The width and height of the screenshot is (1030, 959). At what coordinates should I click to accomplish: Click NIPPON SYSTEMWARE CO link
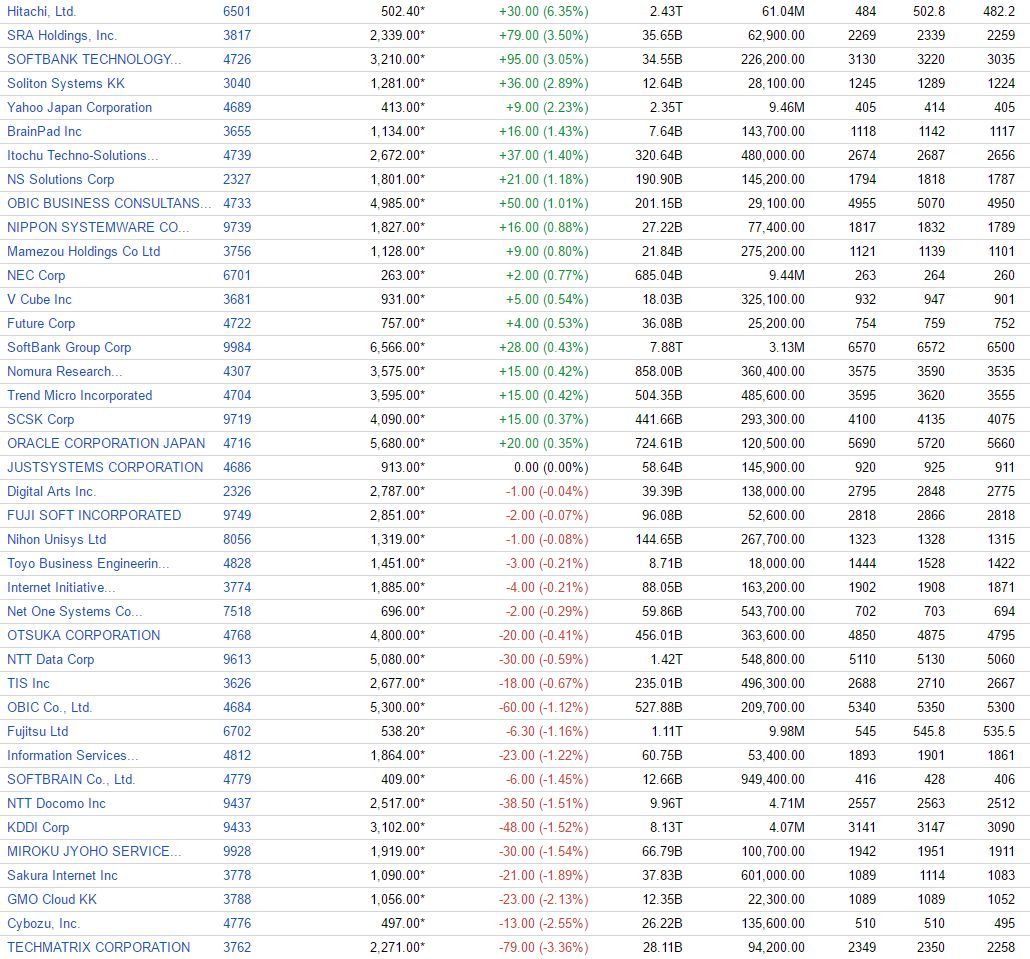tap(98, 227)
